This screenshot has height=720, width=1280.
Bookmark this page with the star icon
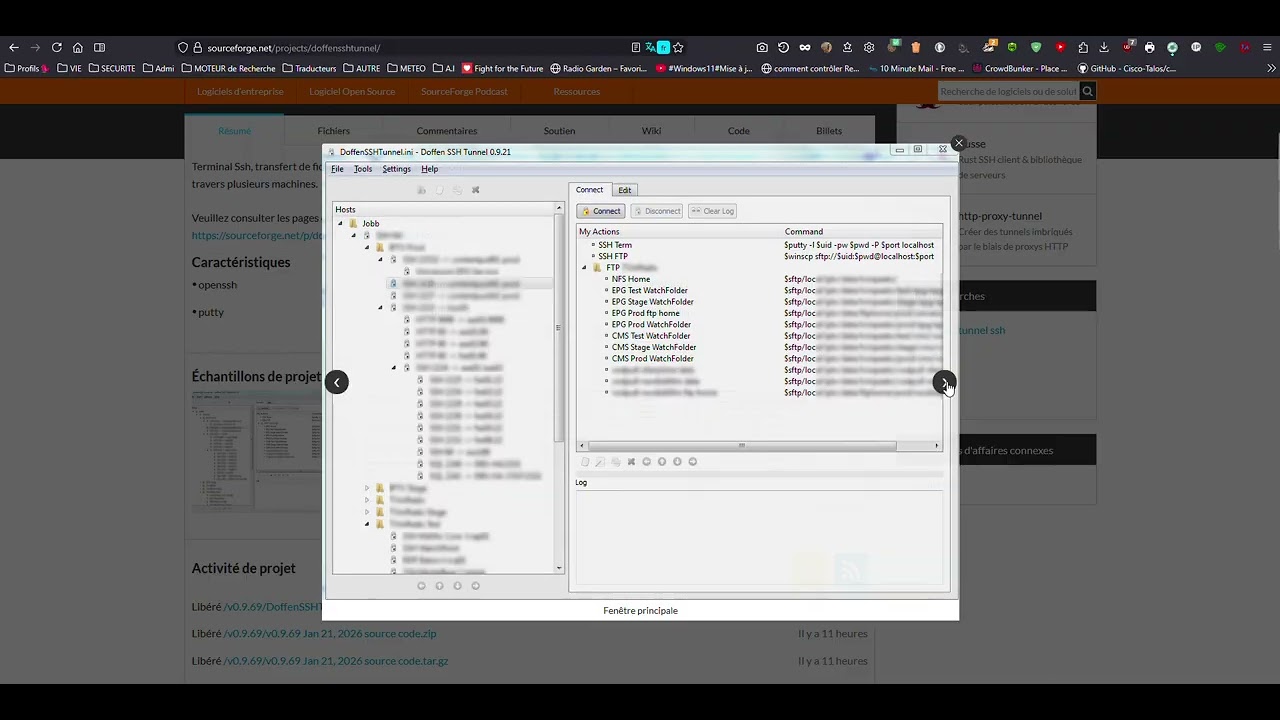tap(678, 47)
